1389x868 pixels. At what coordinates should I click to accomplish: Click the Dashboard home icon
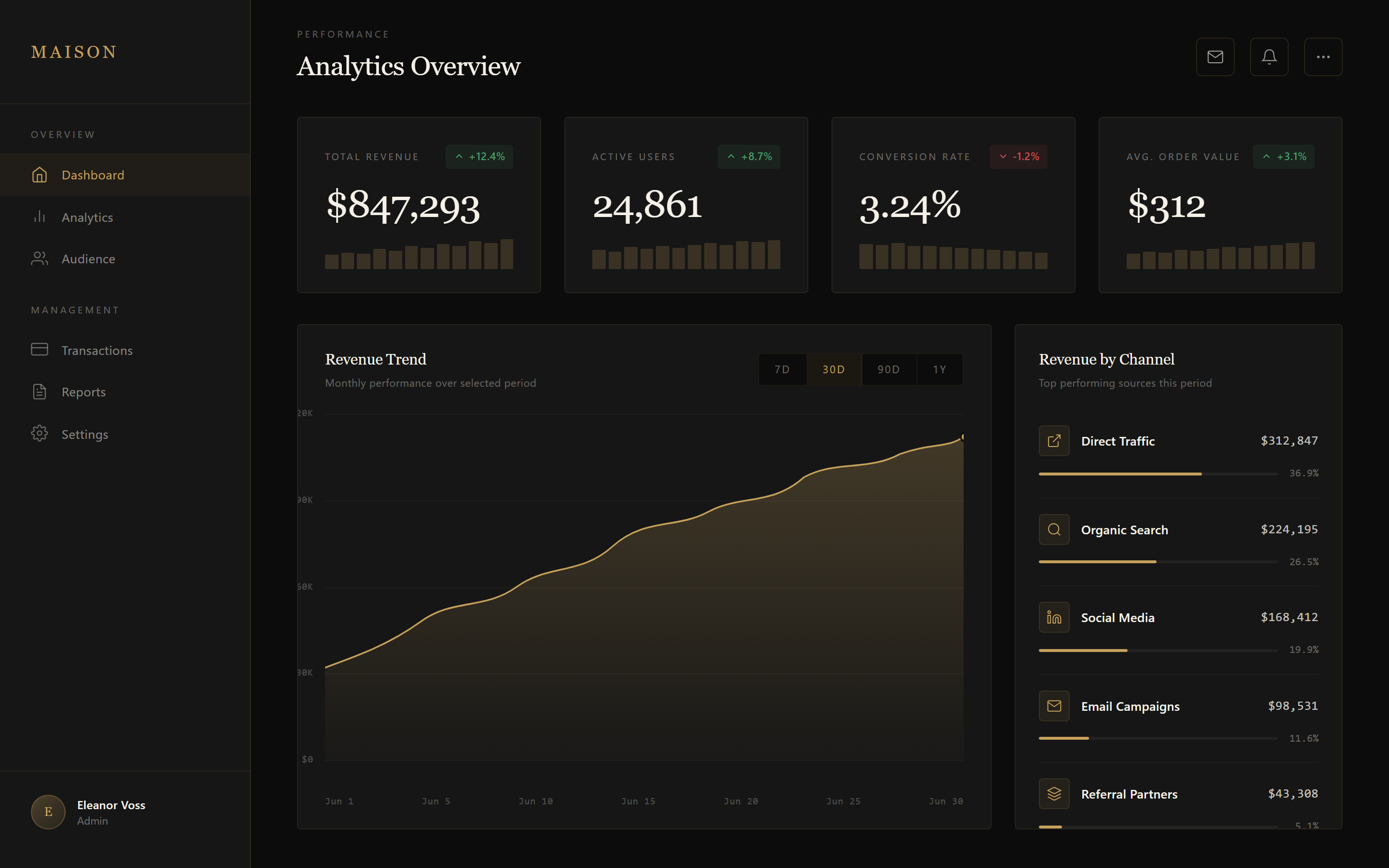(x=39, y=175)
